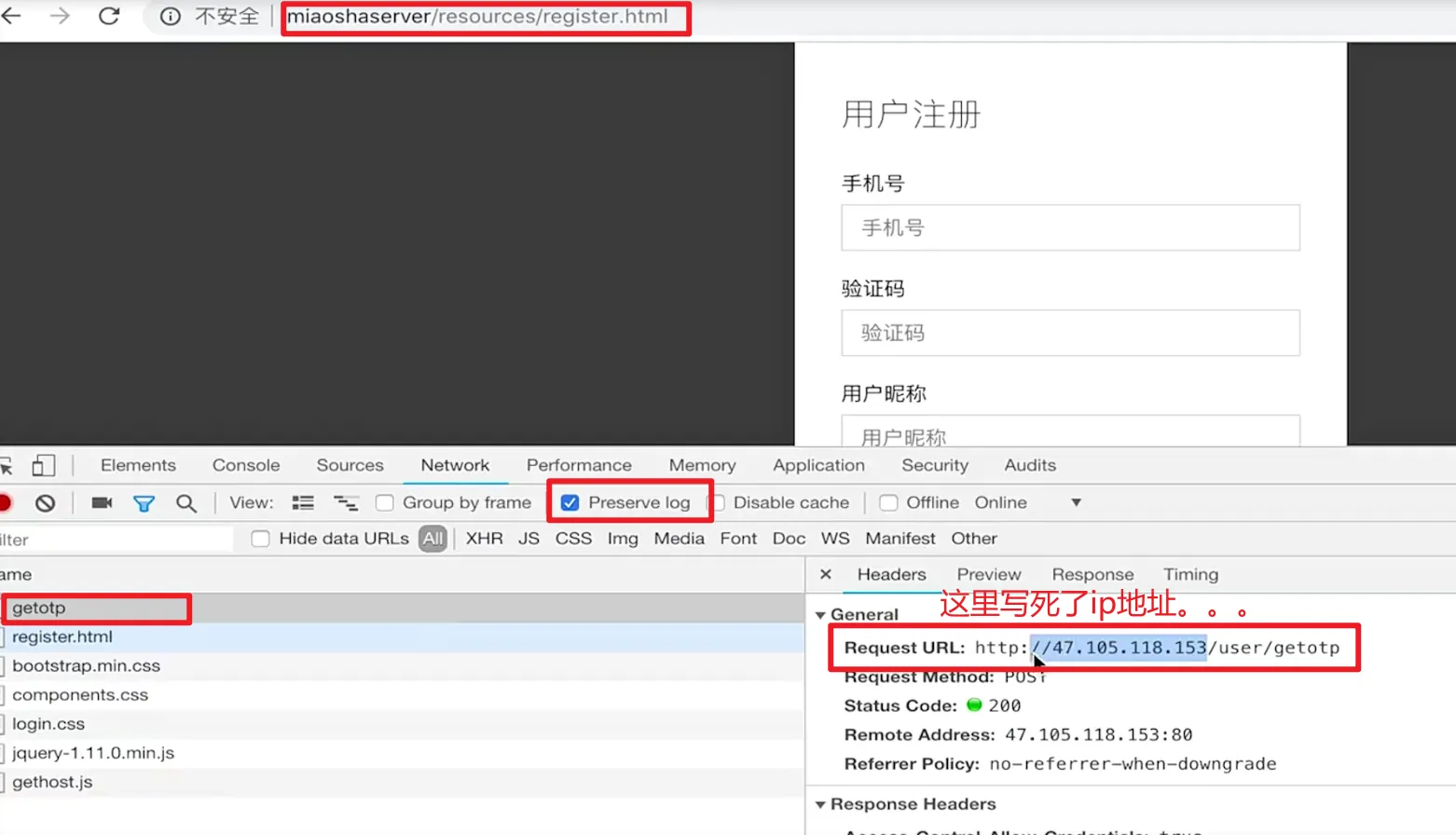
Task: Open the Console panel tab
Action: click(x=246, y=465)
